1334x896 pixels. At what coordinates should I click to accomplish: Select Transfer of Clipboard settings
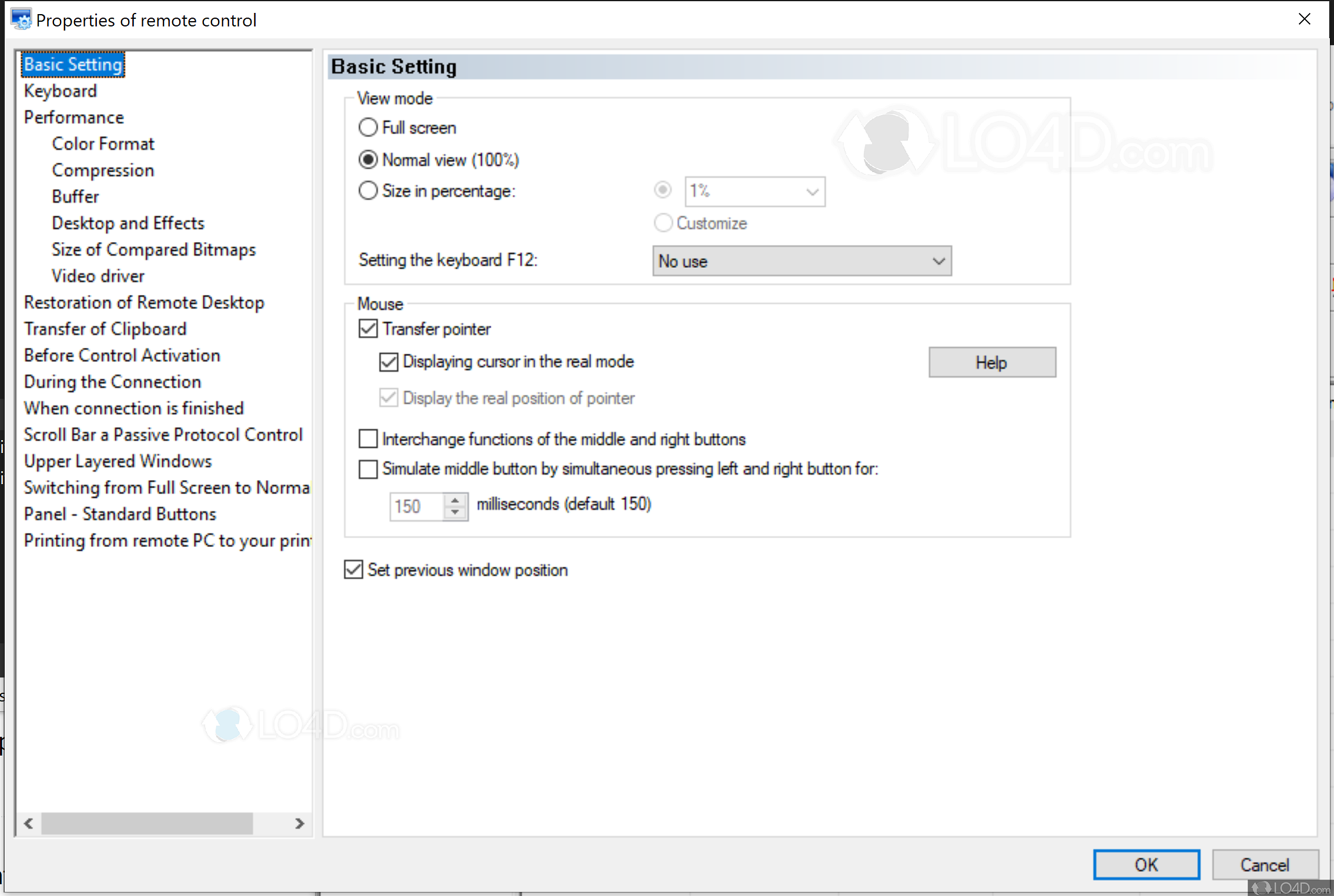point(105,328)
